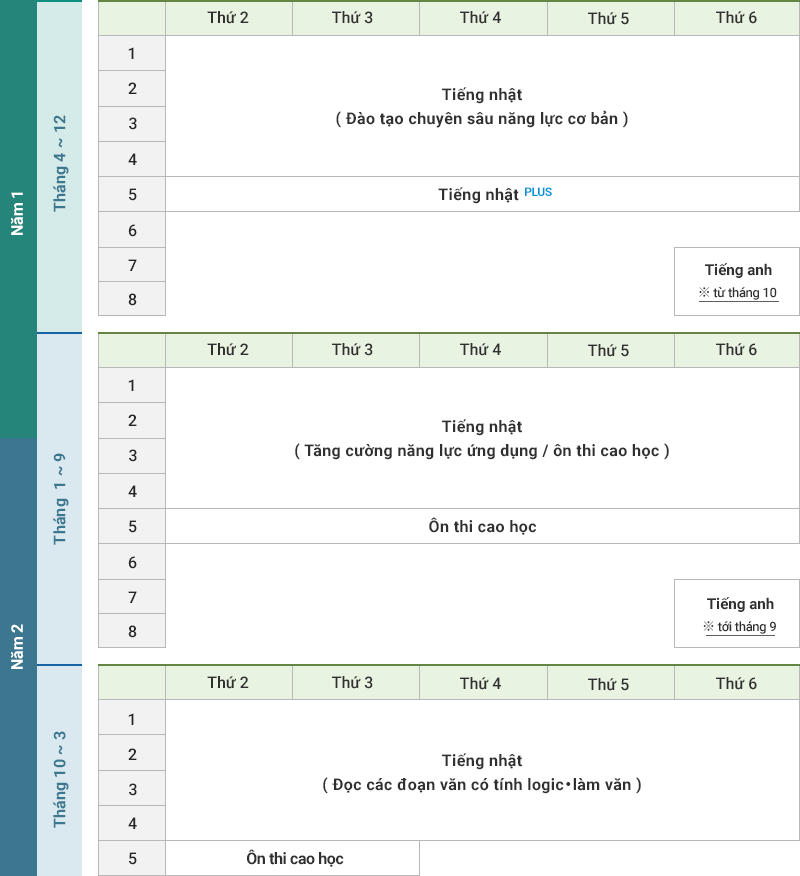Click the underlined tới tháng 9 note
Viewport: 800px width, 876px height.
click(740, 627)
